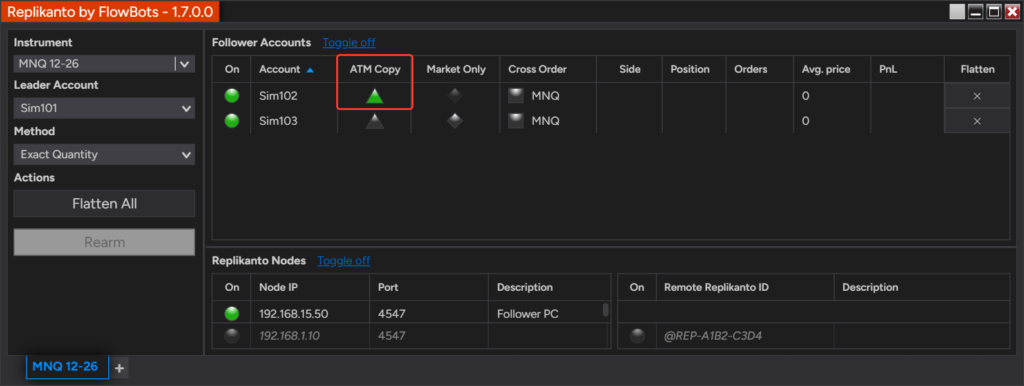Select the Sim102 account name
The width and height of the screenshot is (1024, 386).
(278, 96)
